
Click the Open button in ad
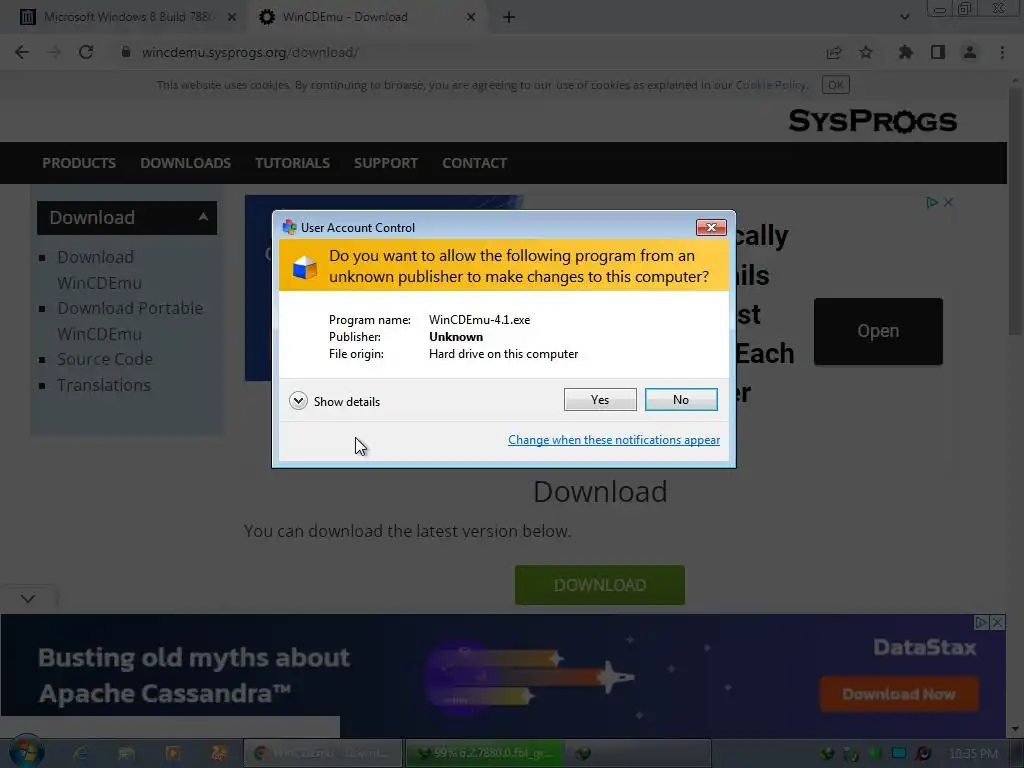coord(878,331)
